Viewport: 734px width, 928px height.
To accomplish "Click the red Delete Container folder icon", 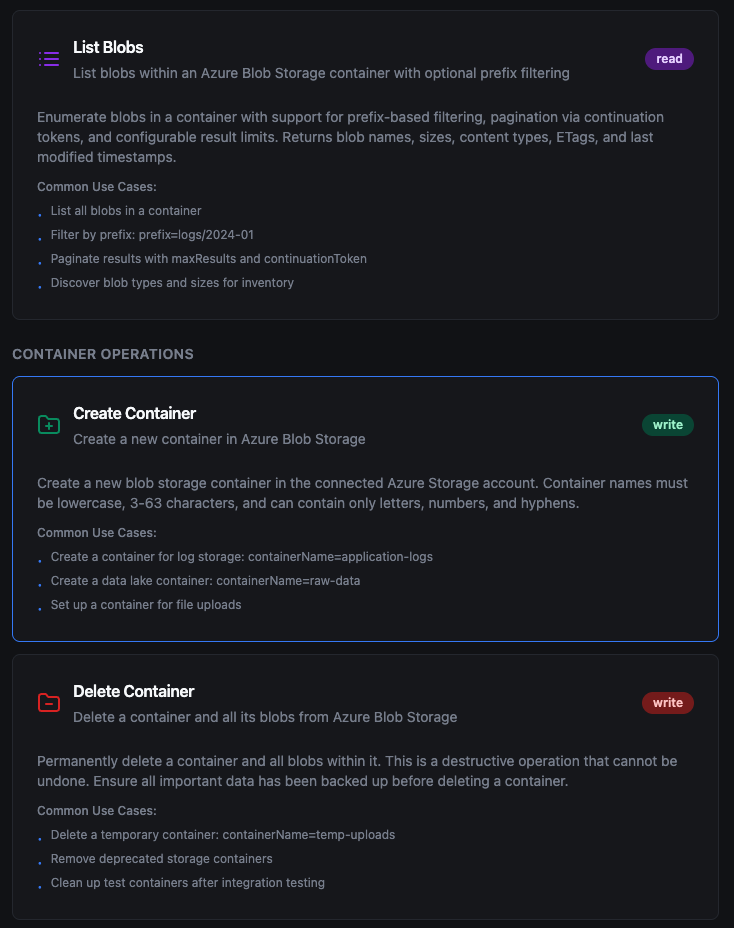I will [49, 703].
